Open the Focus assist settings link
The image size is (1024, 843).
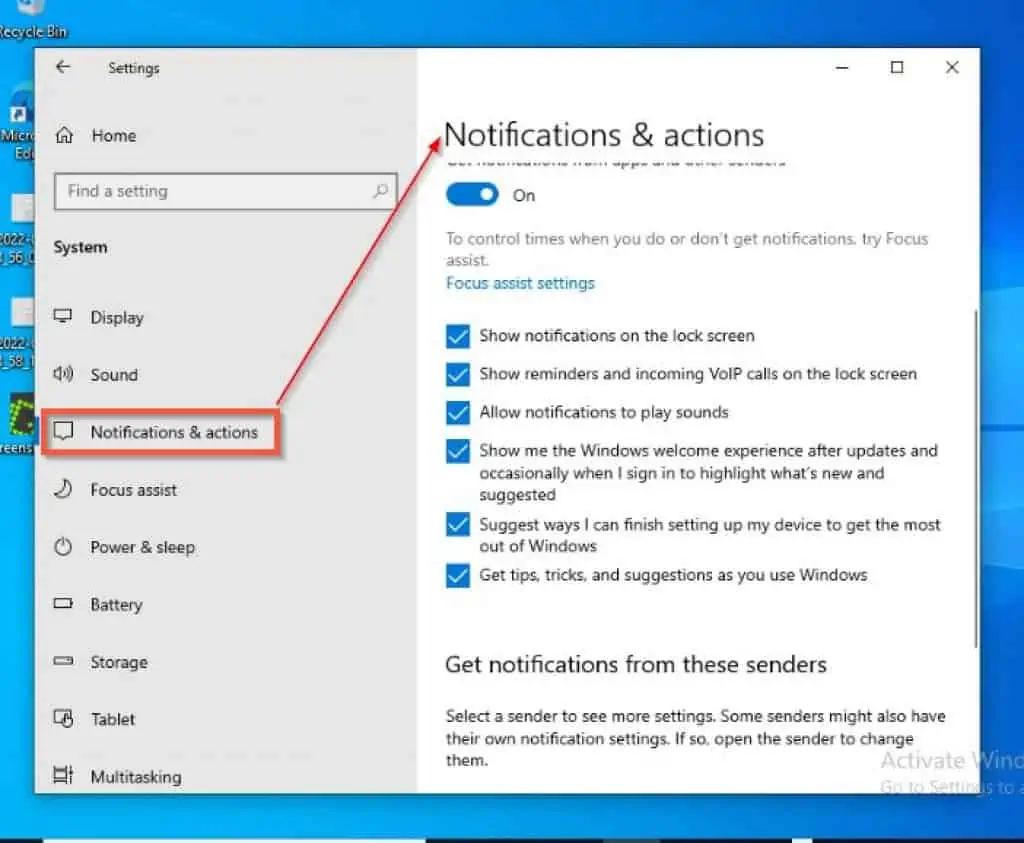[520, 283]
